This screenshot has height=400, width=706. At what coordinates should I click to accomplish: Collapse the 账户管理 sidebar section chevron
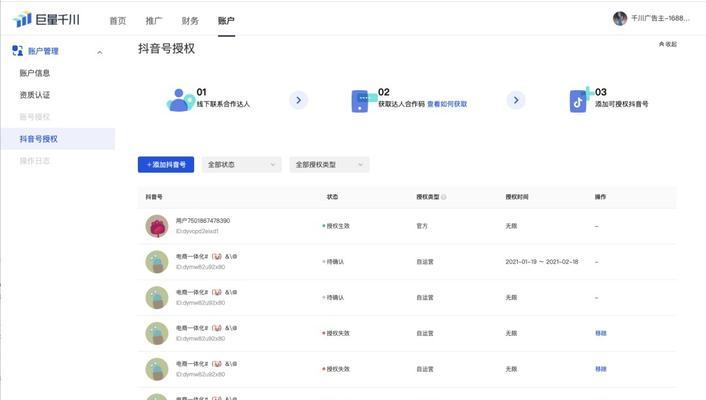[x=100, y=52]
